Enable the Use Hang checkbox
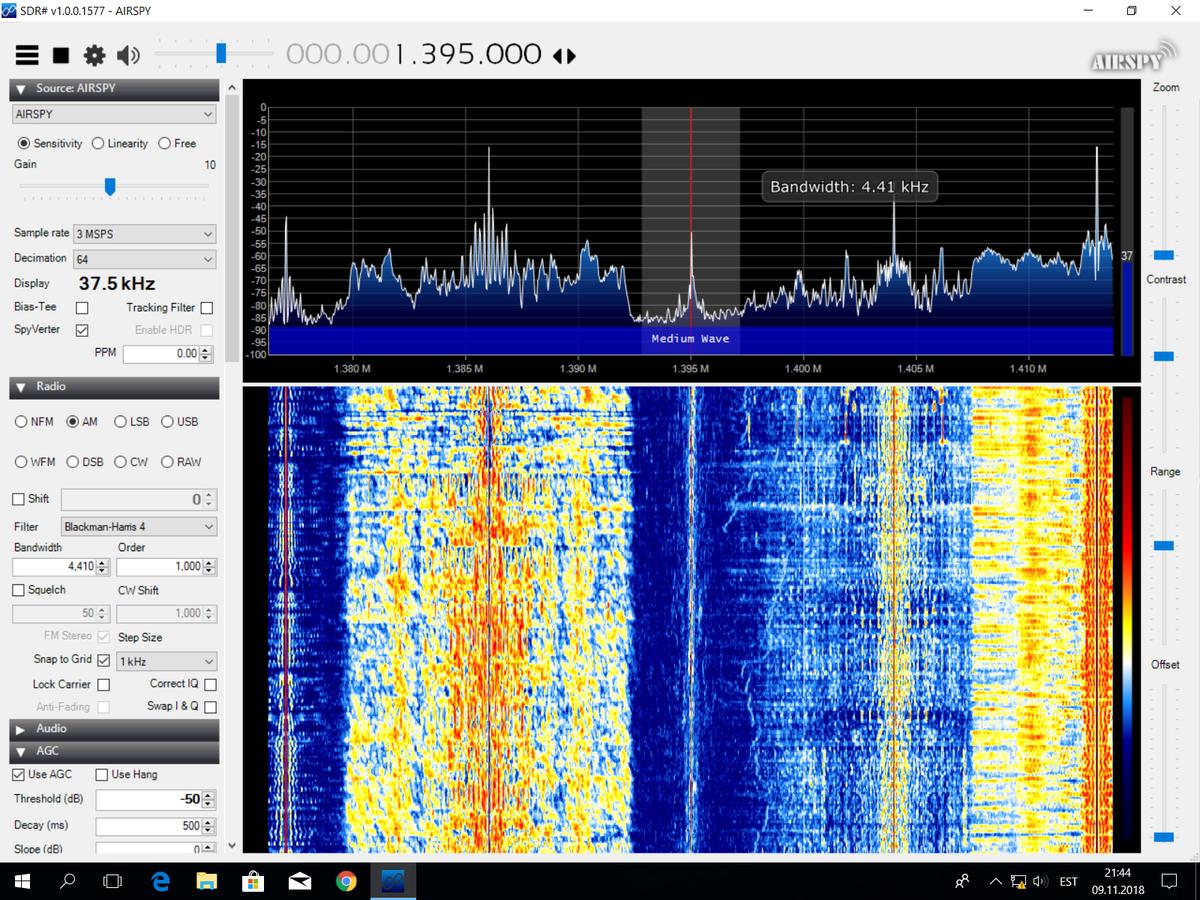The height and width of the screenshot is (900, 1200). pos(102,775)
